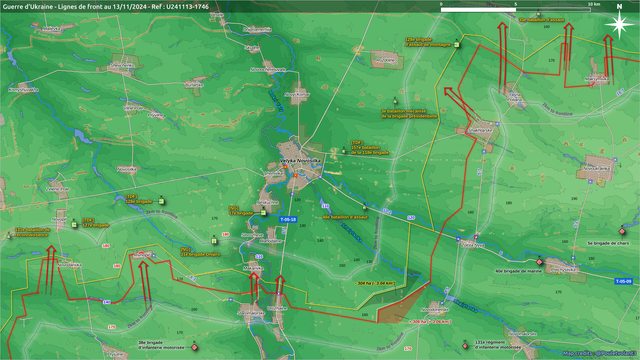Click the 38e brigade d'infanterie motorisée marker

[195, 347]
